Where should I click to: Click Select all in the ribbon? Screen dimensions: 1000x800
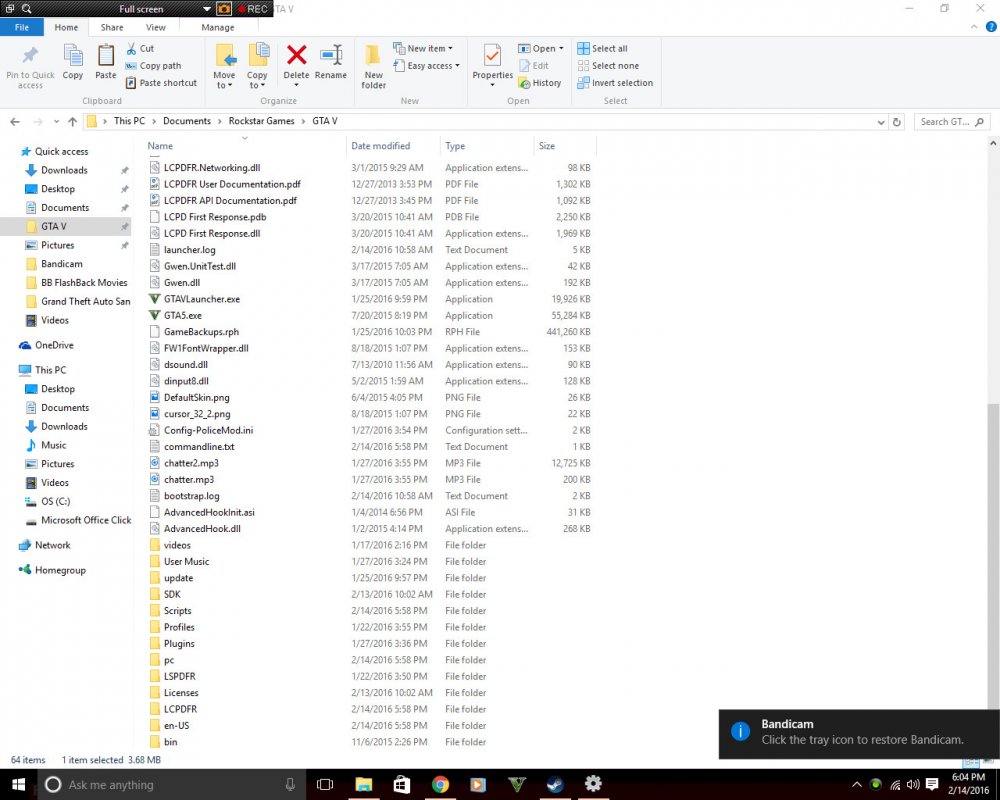coord(603,48)
